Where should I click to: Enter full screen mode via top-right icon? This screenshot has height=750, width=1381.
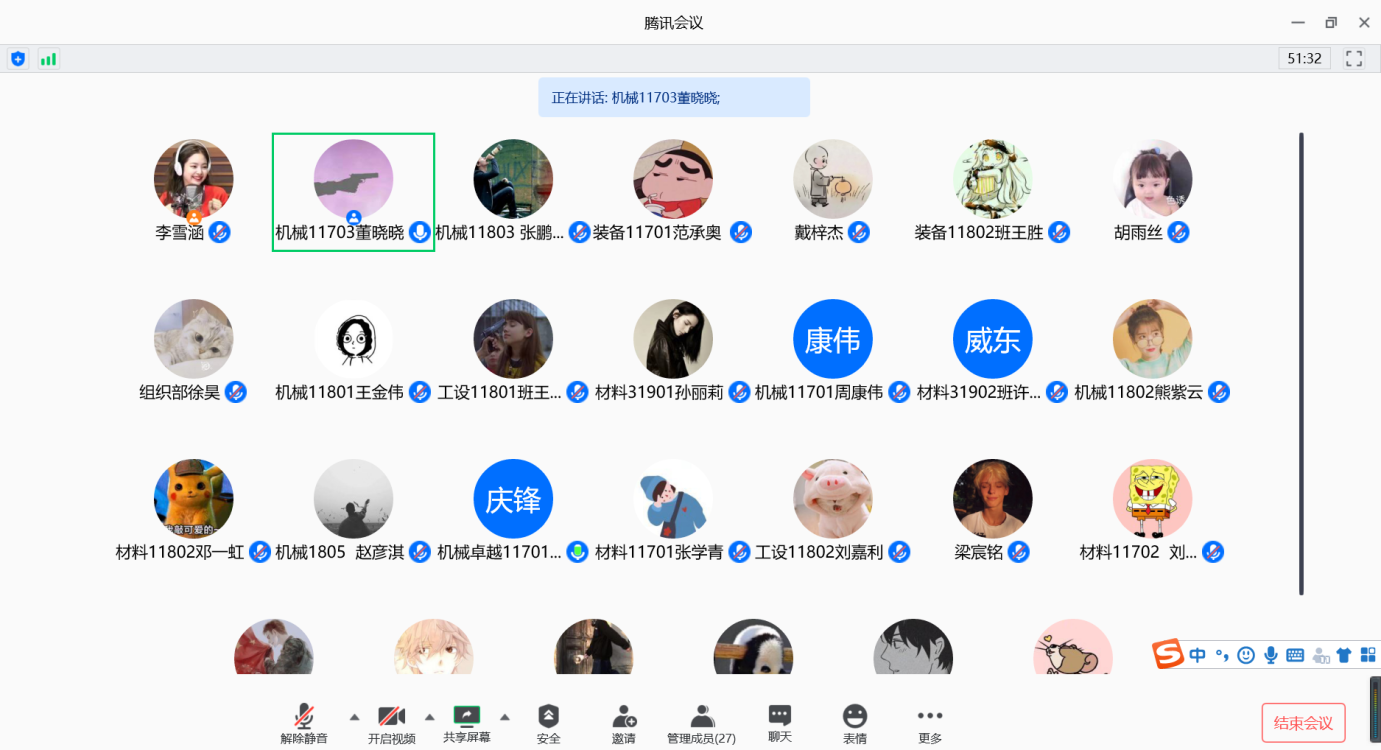pos(1354,59)
